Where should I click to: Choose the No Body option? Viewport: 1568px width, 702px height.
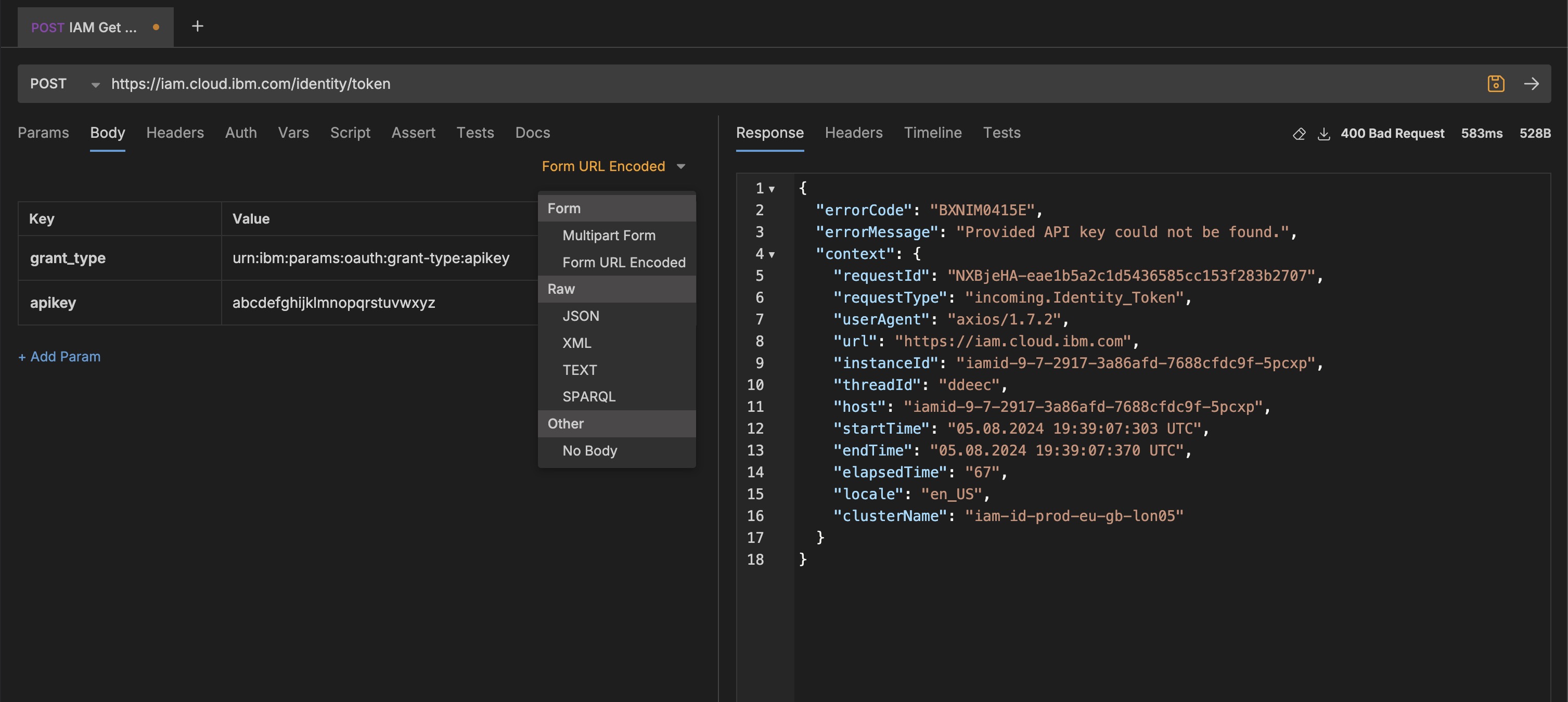click(x=616, y=451)
